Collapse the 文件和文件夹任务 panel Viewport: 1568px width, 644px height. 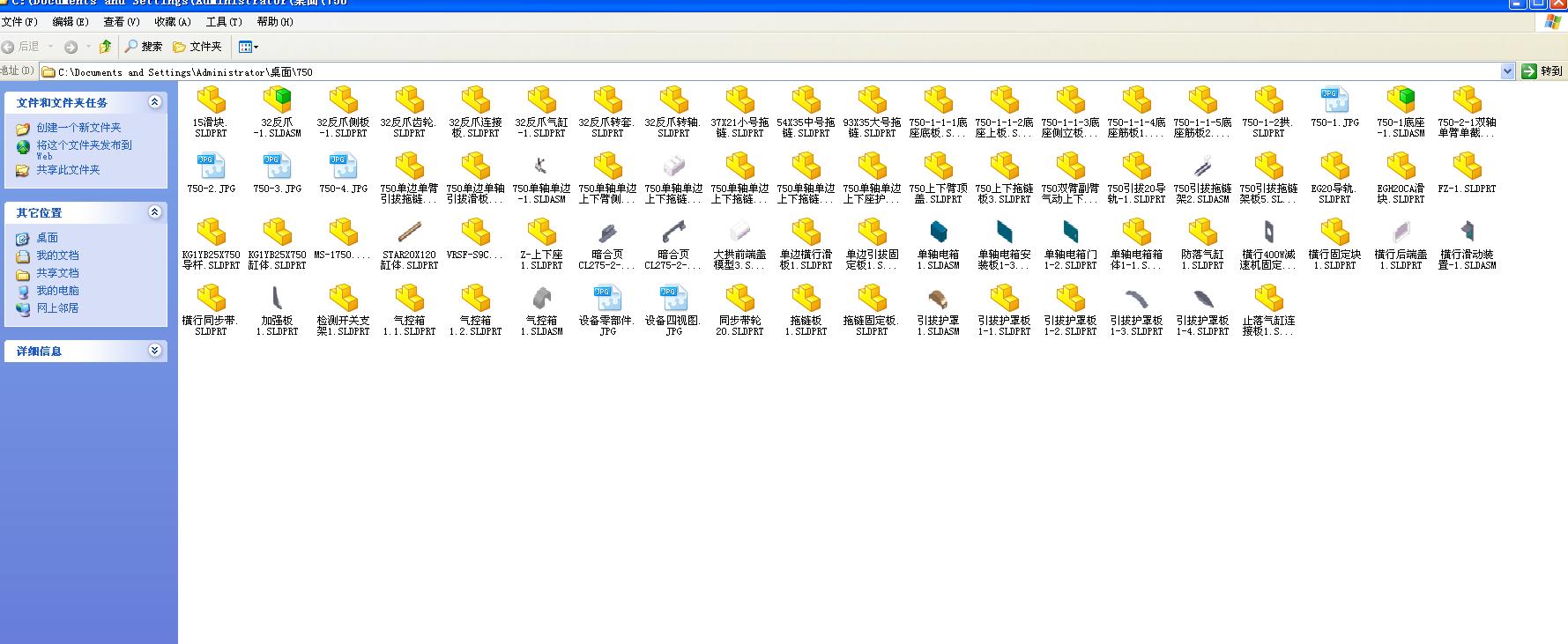(155, 102)
